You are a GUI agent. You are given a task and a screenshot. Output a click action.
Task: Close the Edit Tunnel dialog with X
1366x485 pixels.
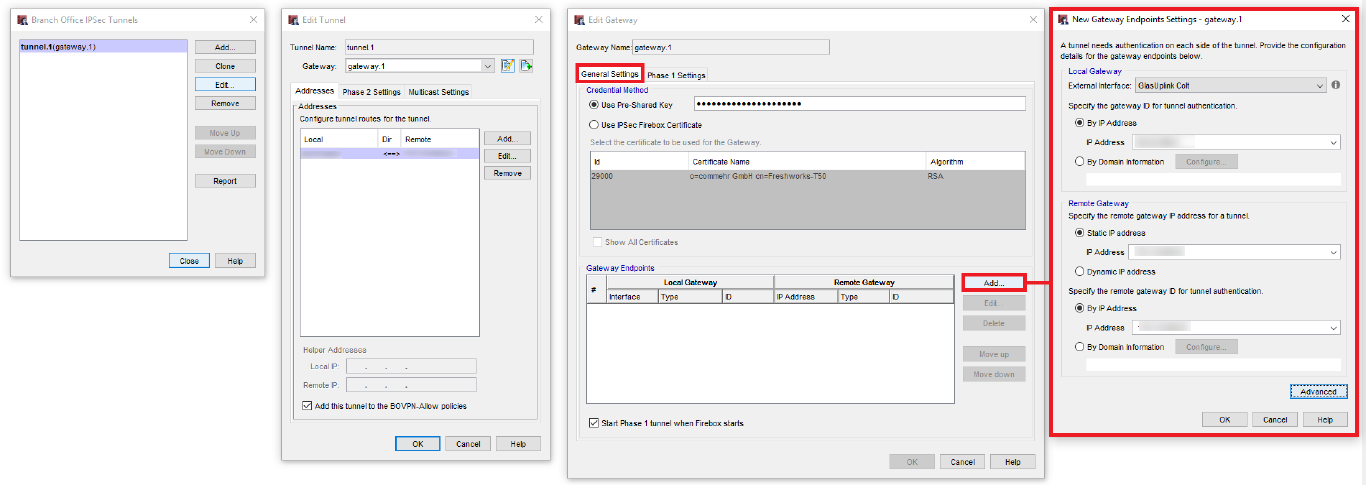click(538, 19)
